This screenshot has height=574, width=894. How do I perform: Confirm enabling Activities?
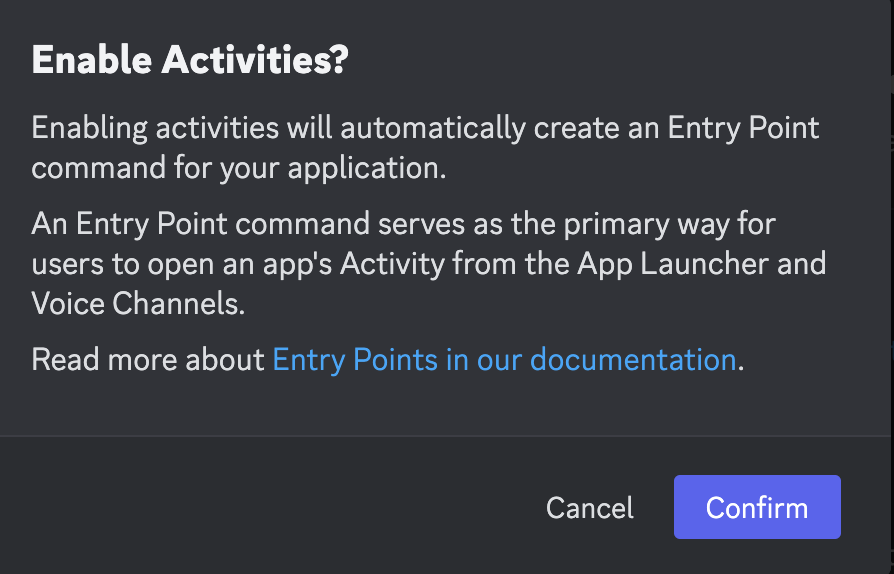(757, 507)
